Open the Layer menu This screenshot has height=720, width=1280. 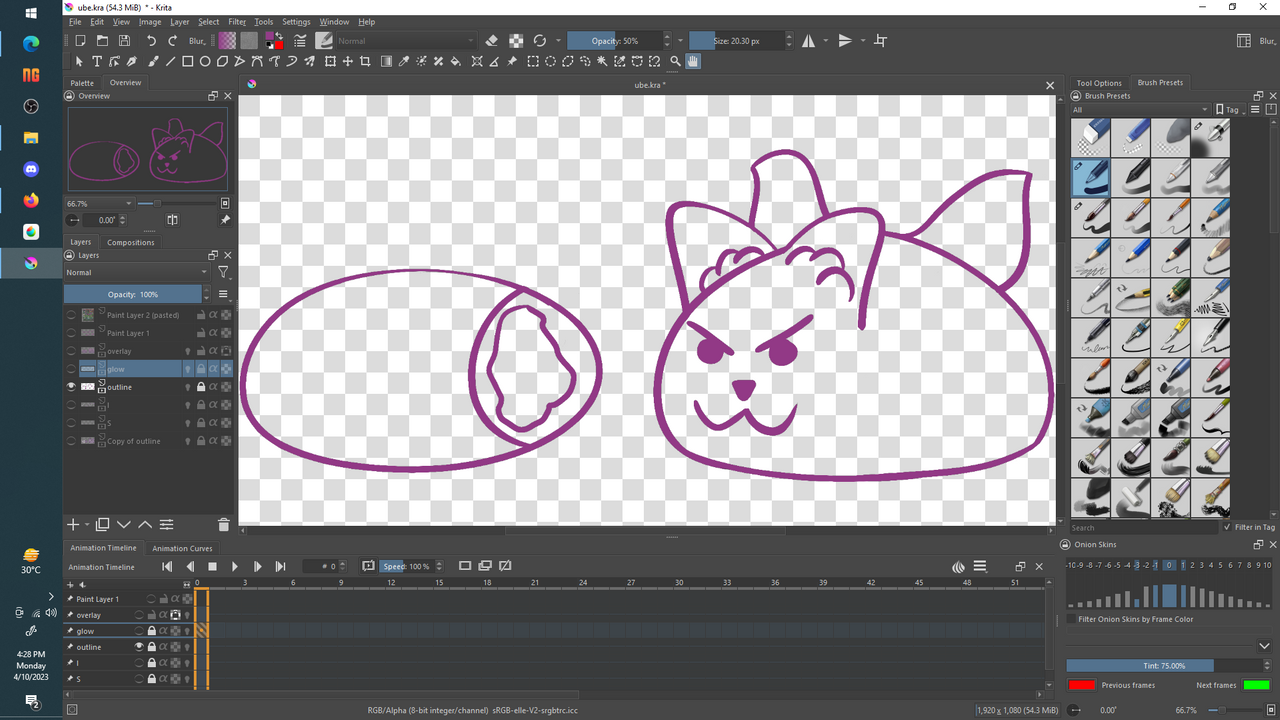179,21
